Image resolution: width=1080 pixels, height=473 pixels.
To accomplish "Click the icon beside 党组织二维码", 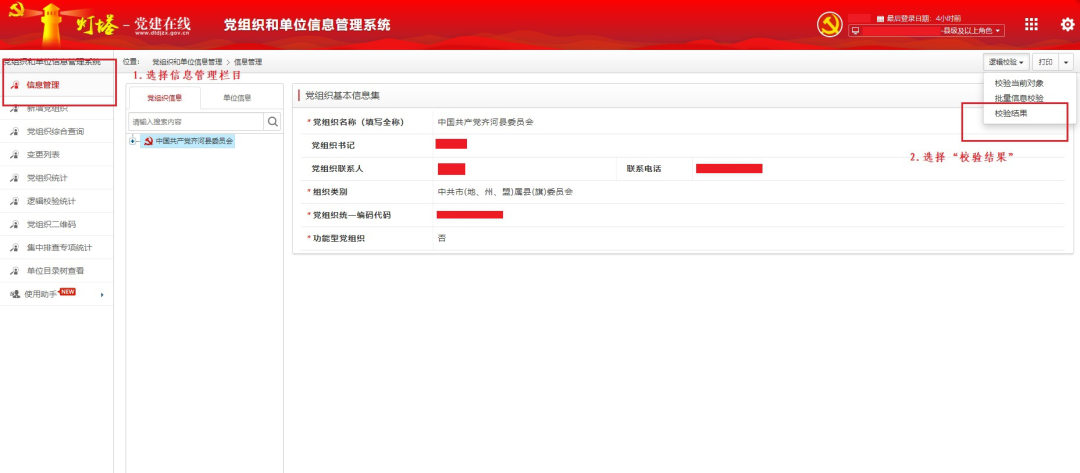I will coord(14,224).
